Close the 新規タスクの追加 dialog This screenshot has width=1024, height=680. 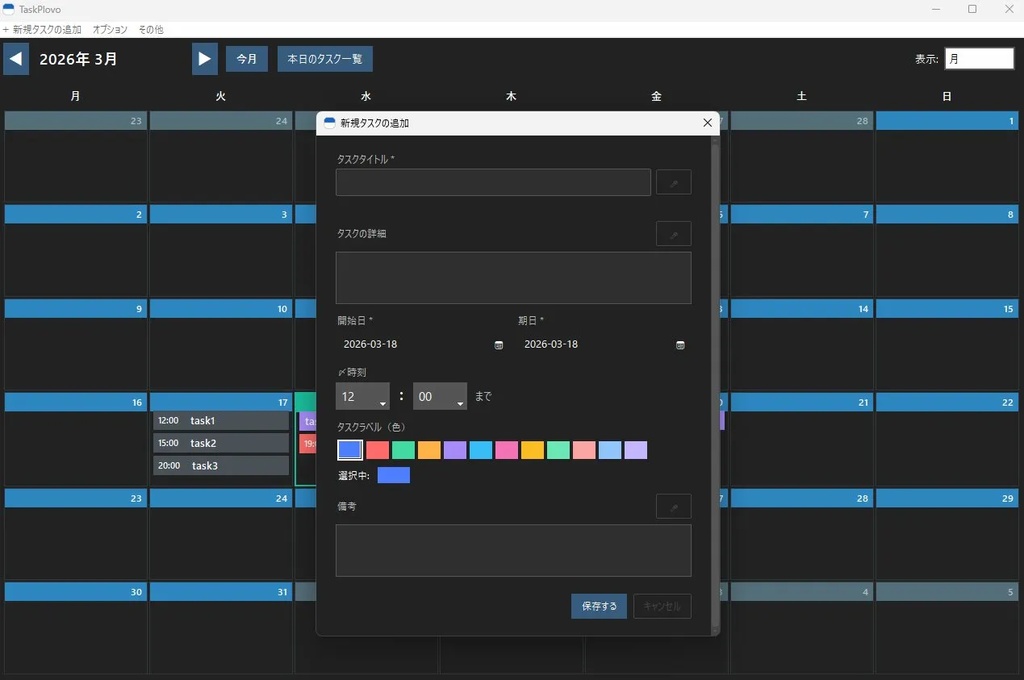(x=707, y=123)
